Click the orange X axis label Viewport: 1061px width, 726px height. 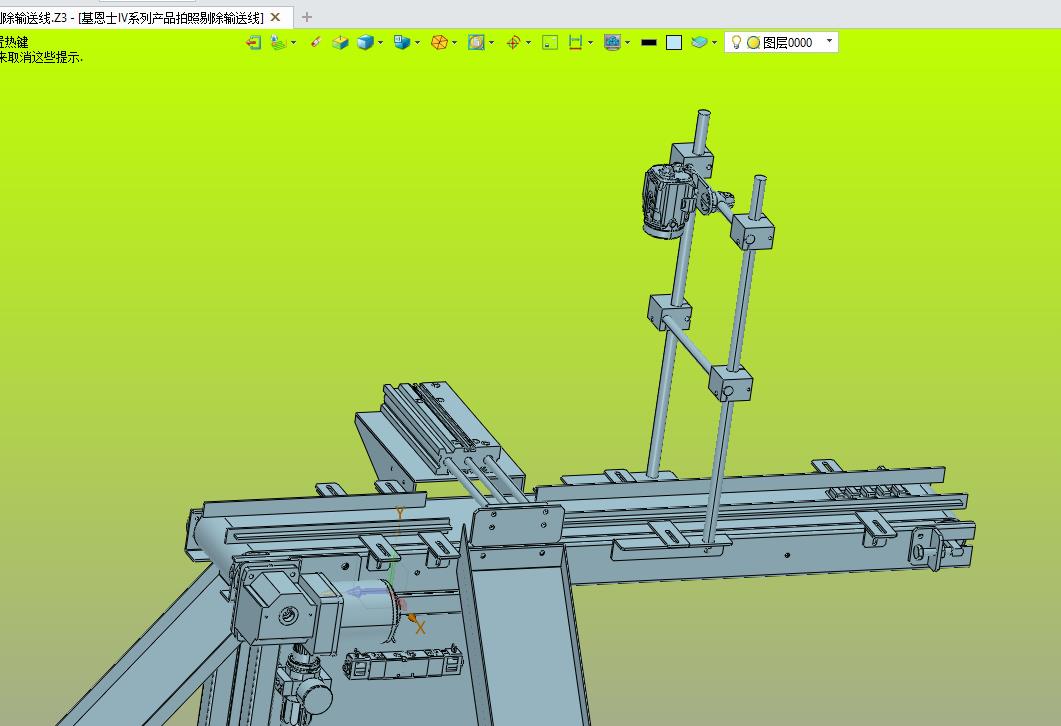(420, 627)
